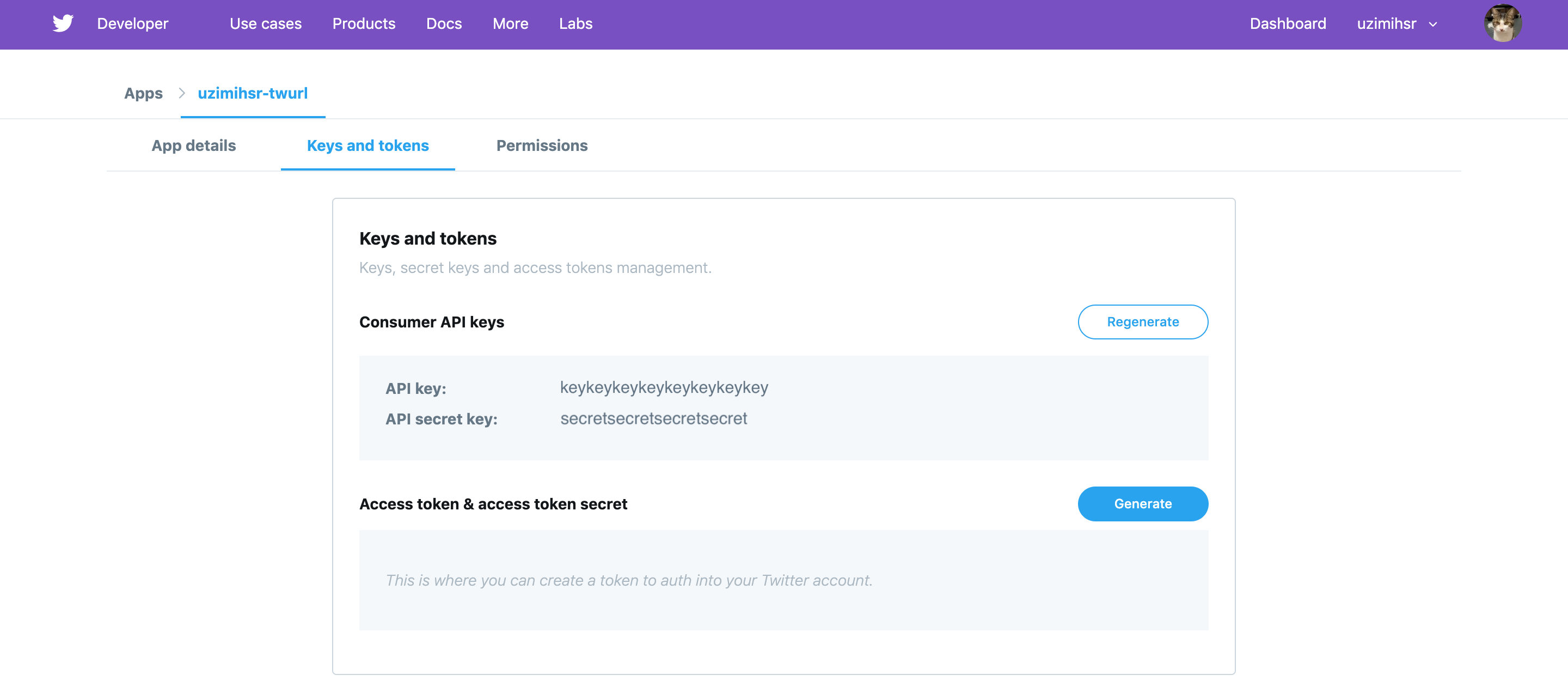Open the user avatar profile picture
The height and width of the screenshot is (699, 1568).
1502,24
